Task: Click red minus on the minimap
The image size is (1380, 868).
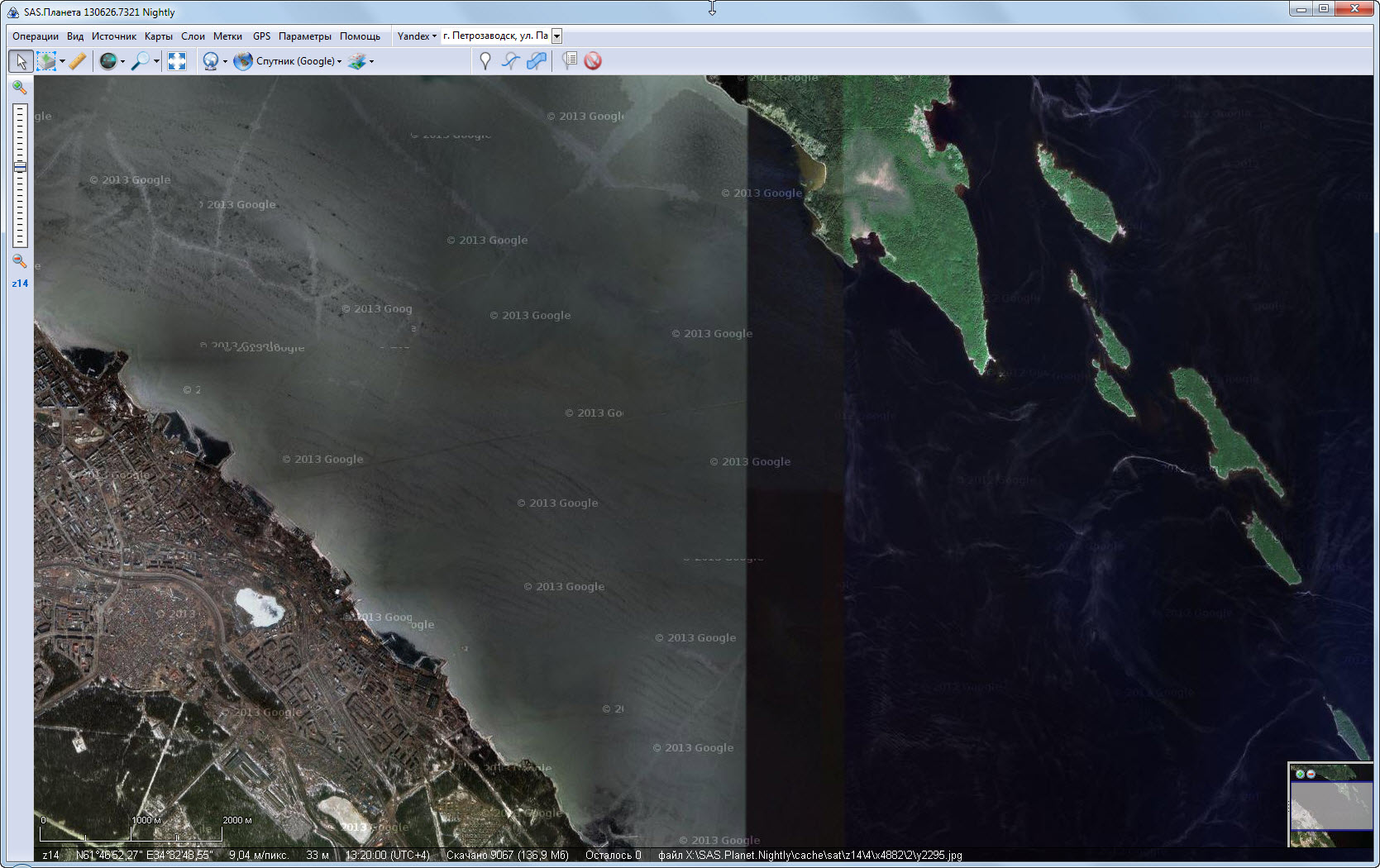Action: click(x=1311, y=775)
